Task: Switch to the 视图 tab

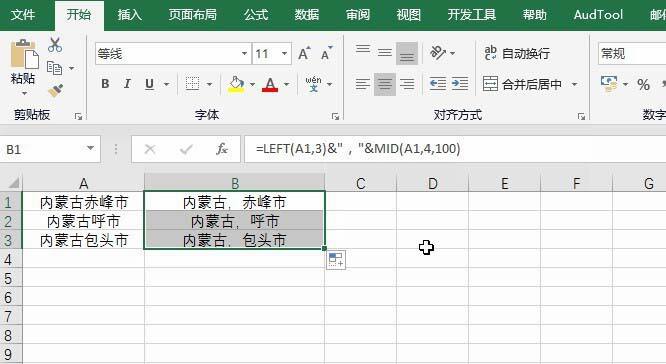Action: click(409, 15)
